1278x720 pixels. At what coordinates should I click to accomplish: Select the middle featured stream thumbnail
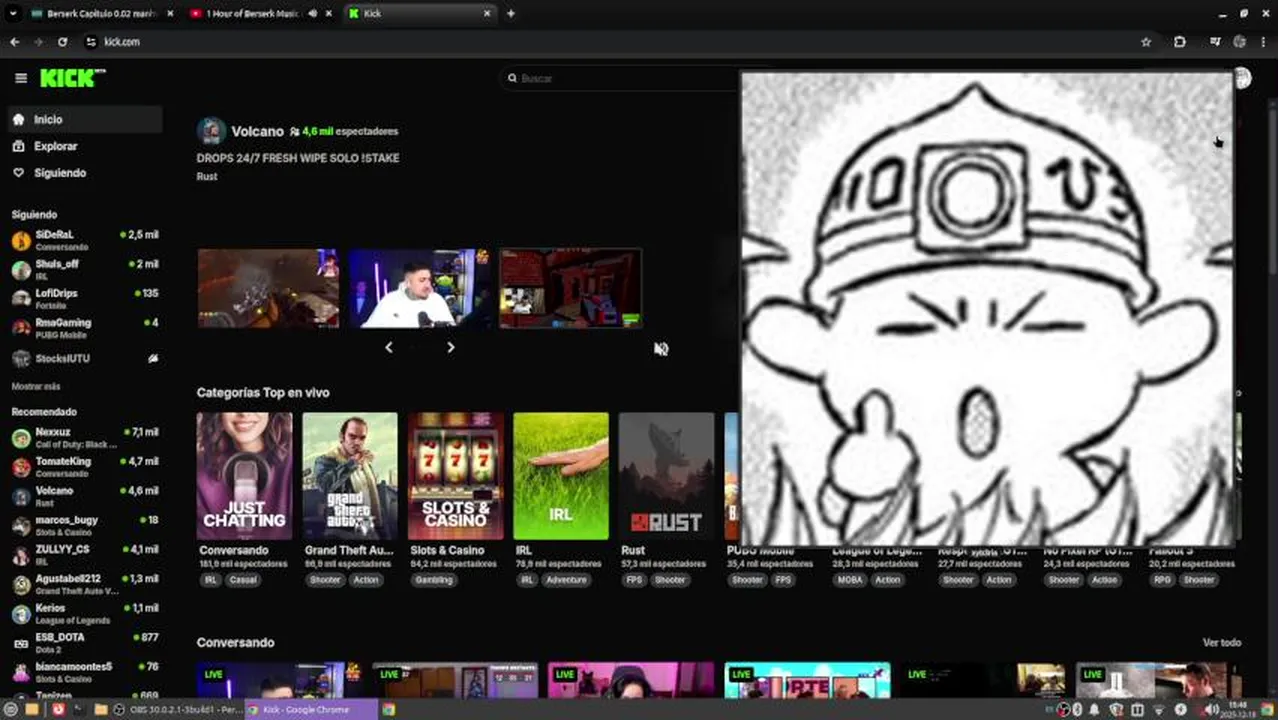[x=419, y=289]
